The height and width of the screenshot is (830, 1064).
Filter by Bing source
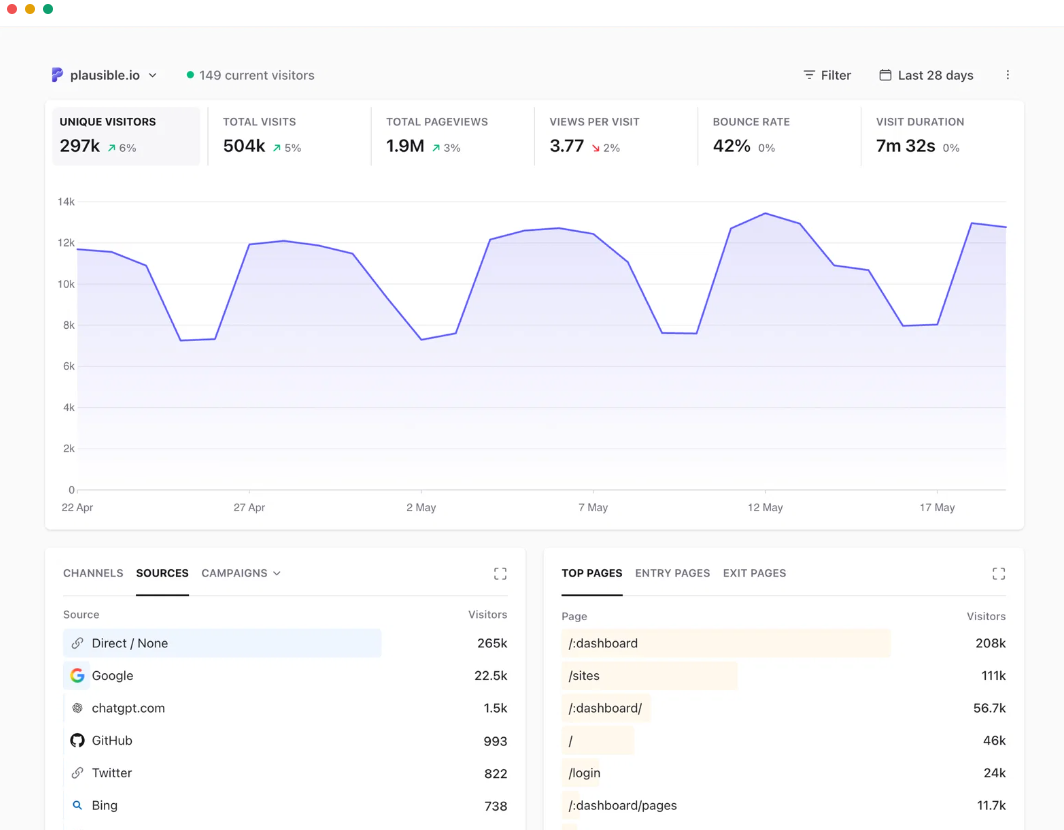(x=104, y=806)
